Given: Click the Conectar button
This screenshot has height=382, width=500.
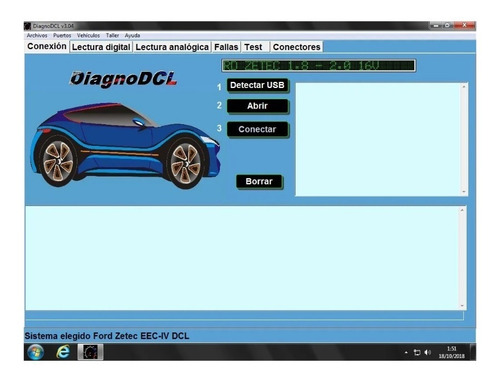Looking at the screenshot, I should click(257, 129).
